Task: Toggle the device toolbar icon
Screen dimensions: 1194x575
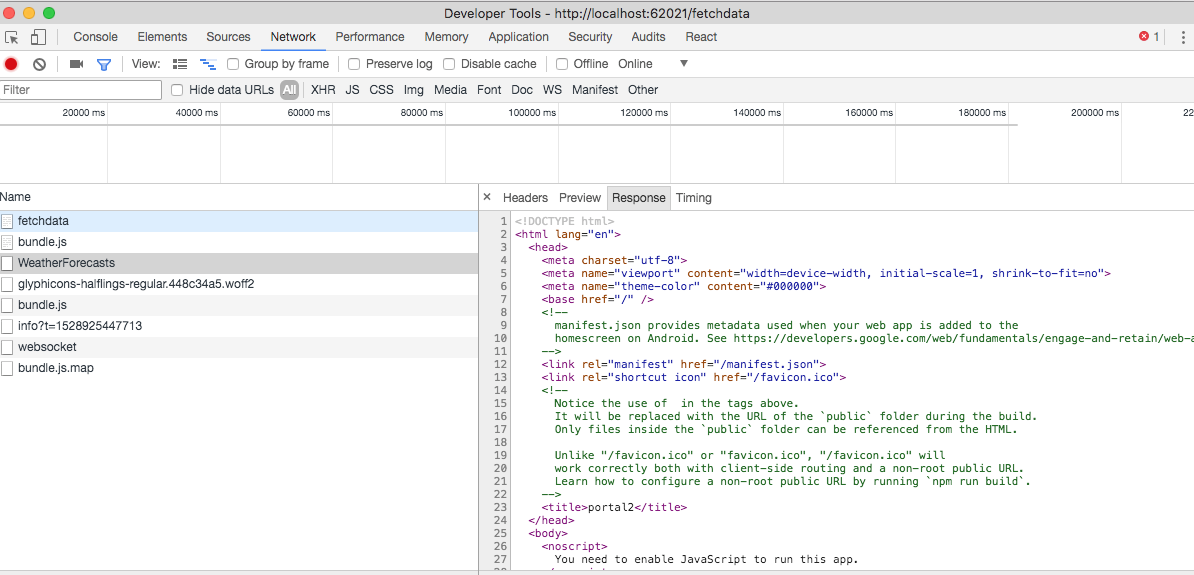Action: click(x=38, y=37)
